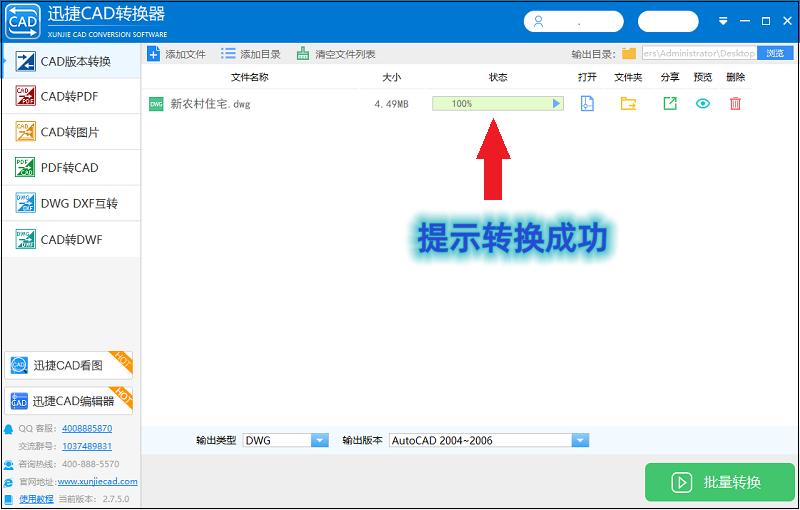The width and height of the screenshot is (800, 510).
Task: Preview 新农村住宅.dwg with the eye icon
Action: (x=703, y=104)
